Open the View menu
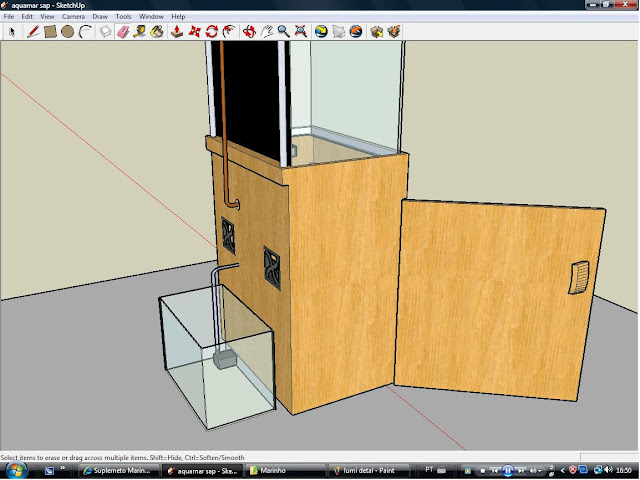Image resolution: width=640 pixels, height=480 pixels. [47, 17]
